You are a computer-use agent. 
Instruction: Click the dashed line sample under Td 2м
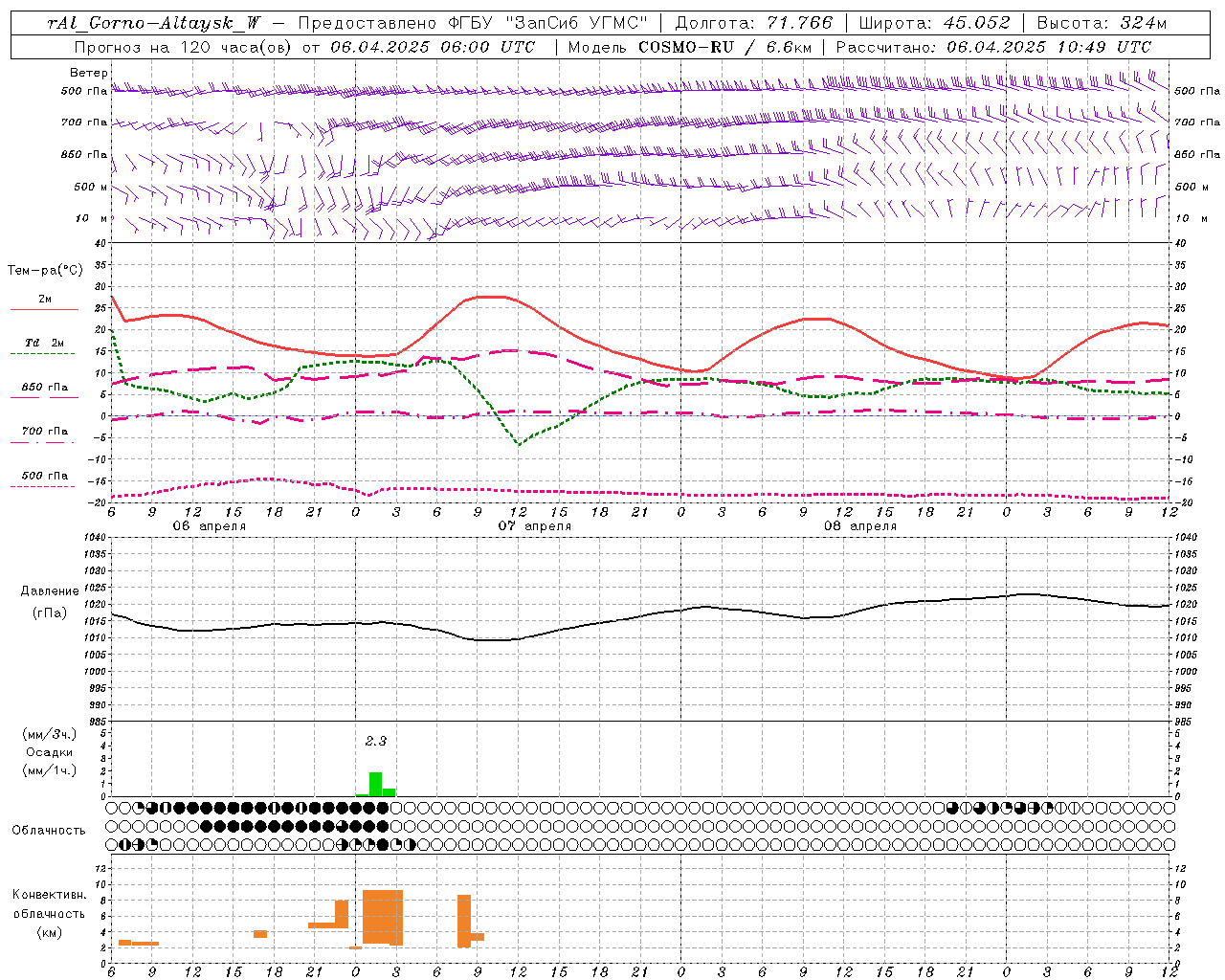[44, 354]
